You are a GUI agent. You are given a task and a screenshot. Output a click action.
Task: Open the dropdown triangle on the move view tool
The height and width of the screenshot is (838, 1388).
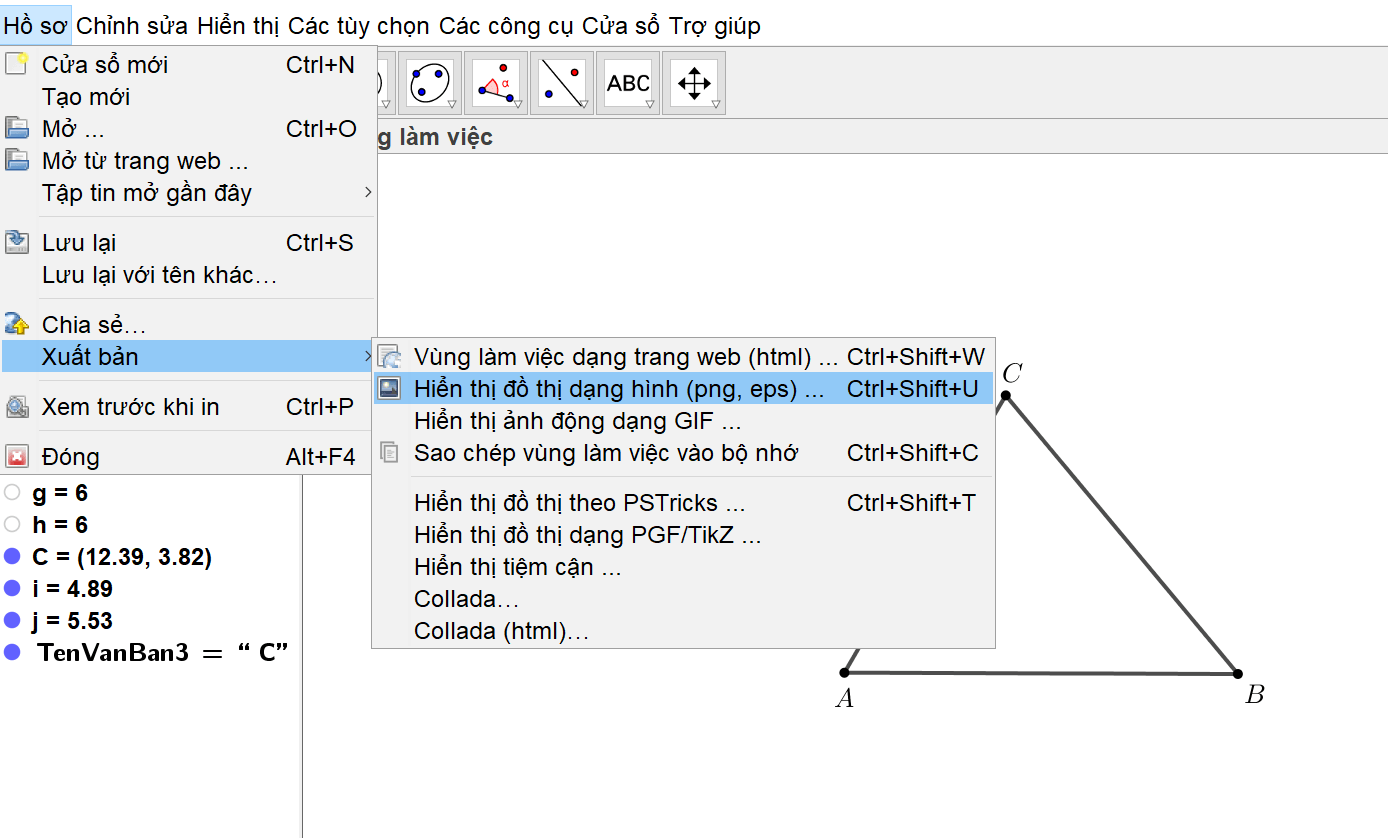point(715,105)
